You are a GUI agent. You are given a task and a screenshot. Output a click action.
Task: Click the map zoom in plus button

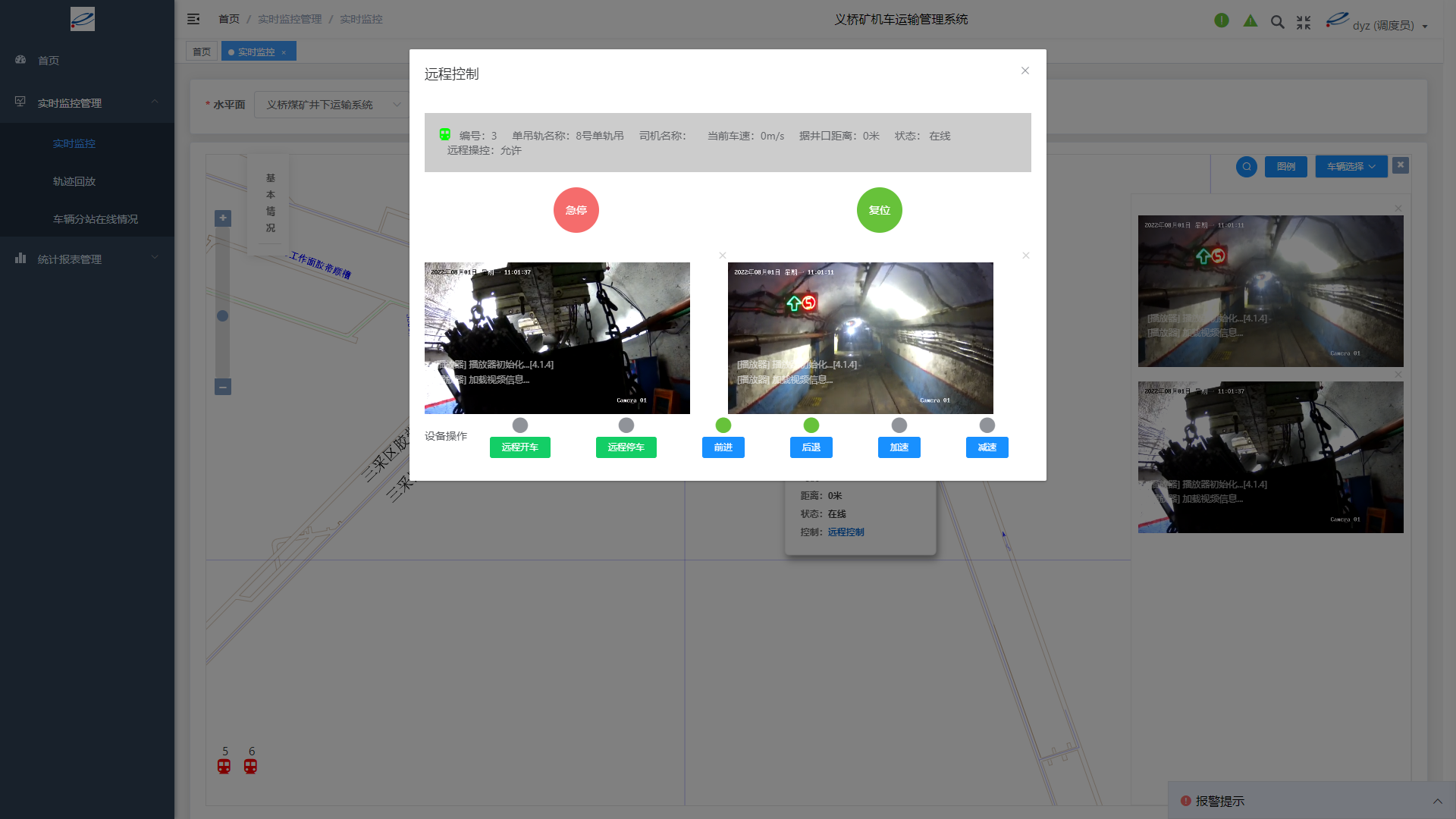point(223,218)
